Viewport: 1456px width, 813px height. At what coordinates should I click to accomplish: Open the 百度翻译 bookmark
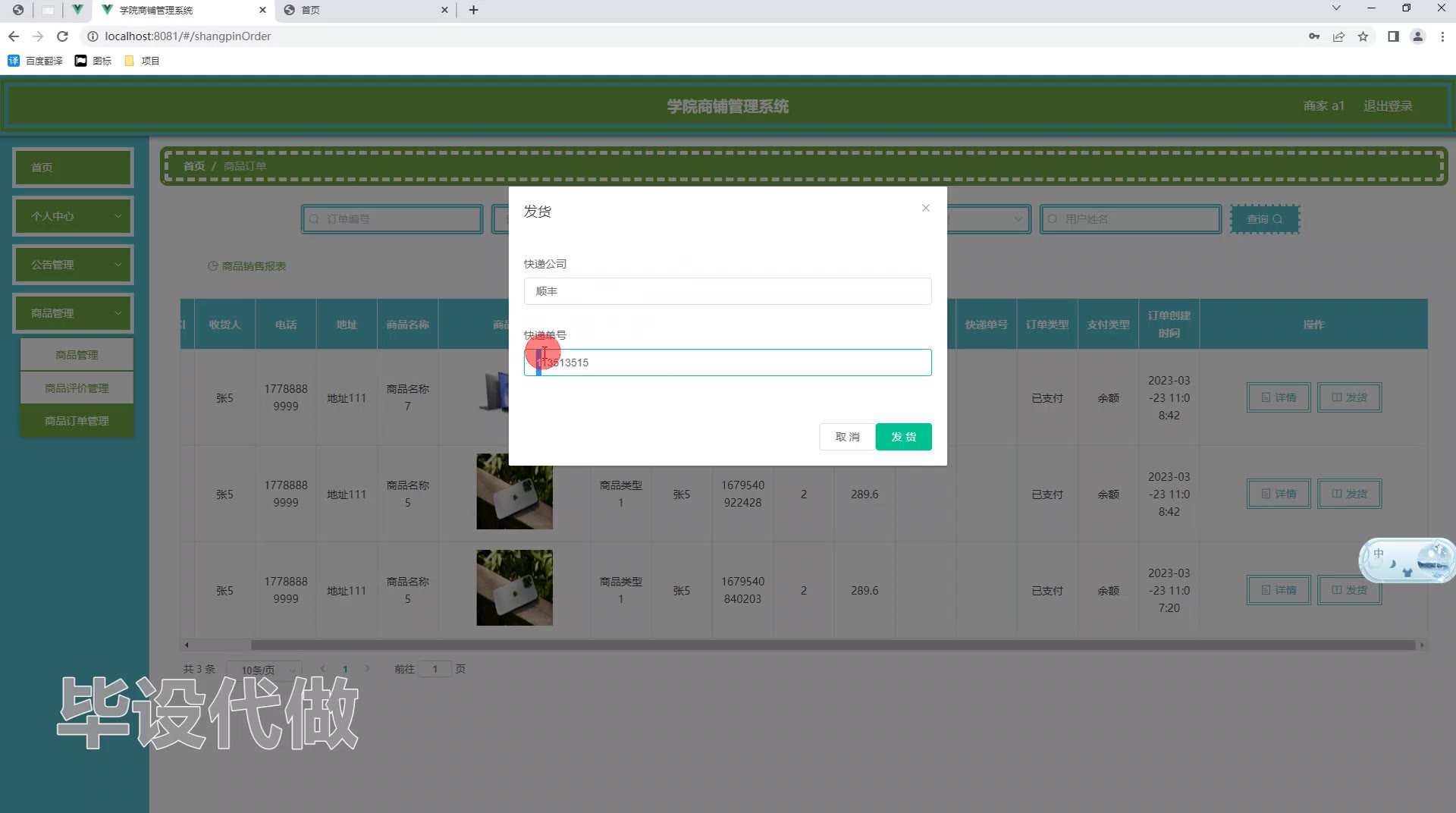click(x=35, y=61)
